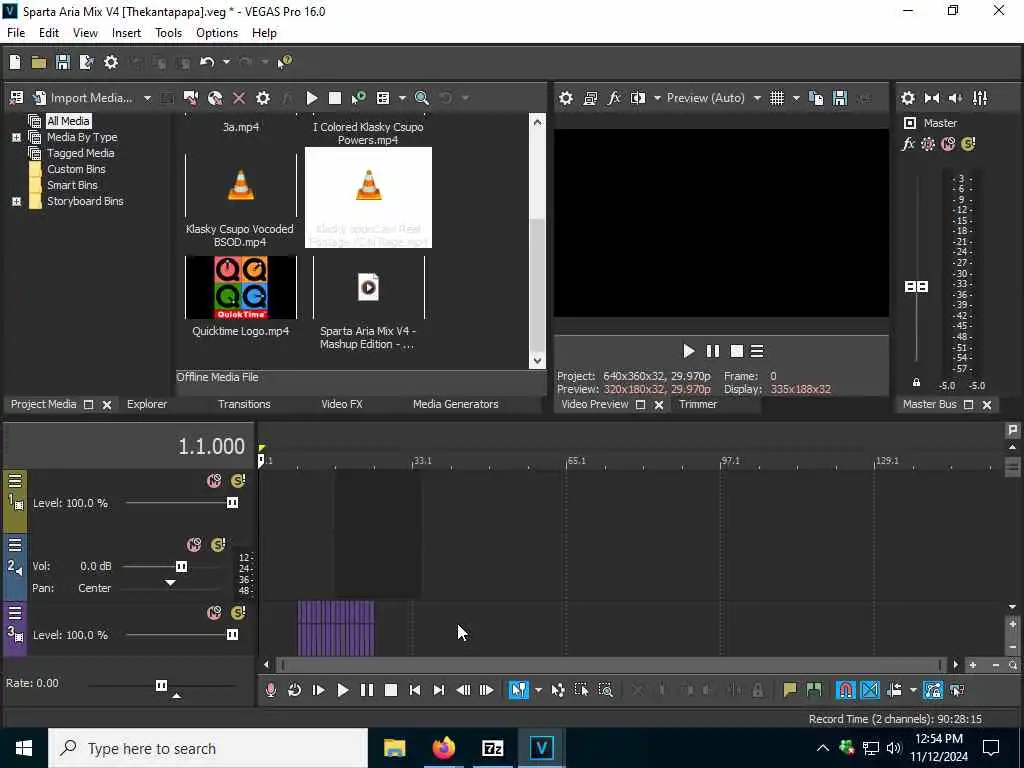Toggle Downmix Output in Master Bus

point(932,98)
